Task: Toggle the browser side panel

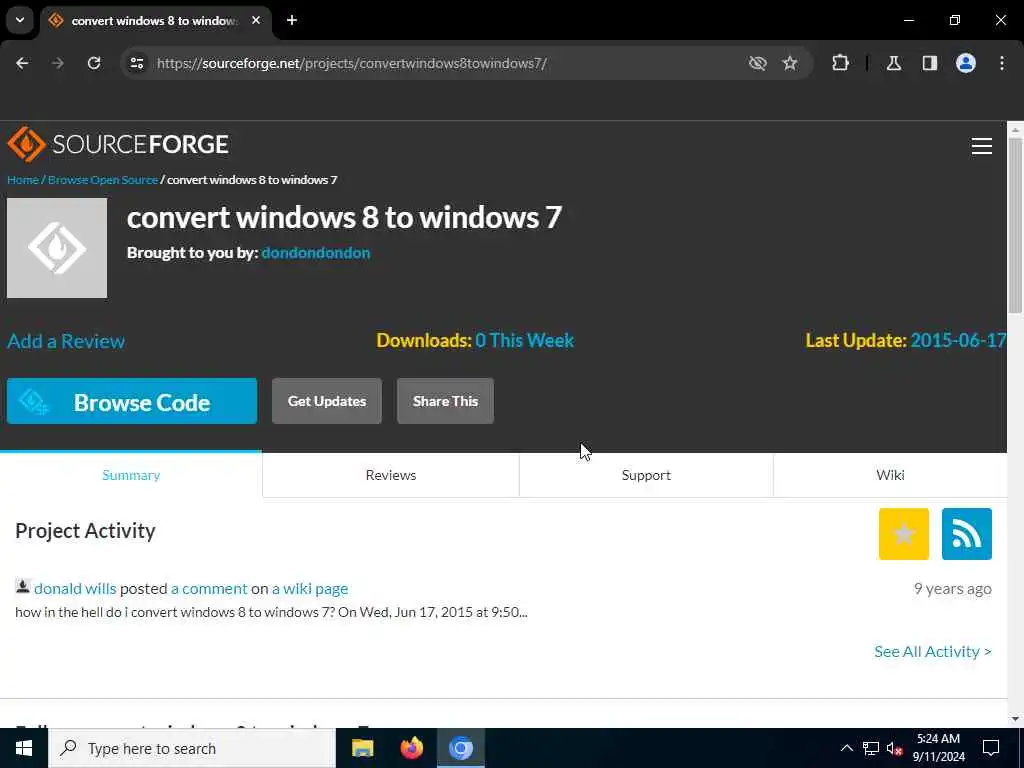Action: (x=930, y=63)
